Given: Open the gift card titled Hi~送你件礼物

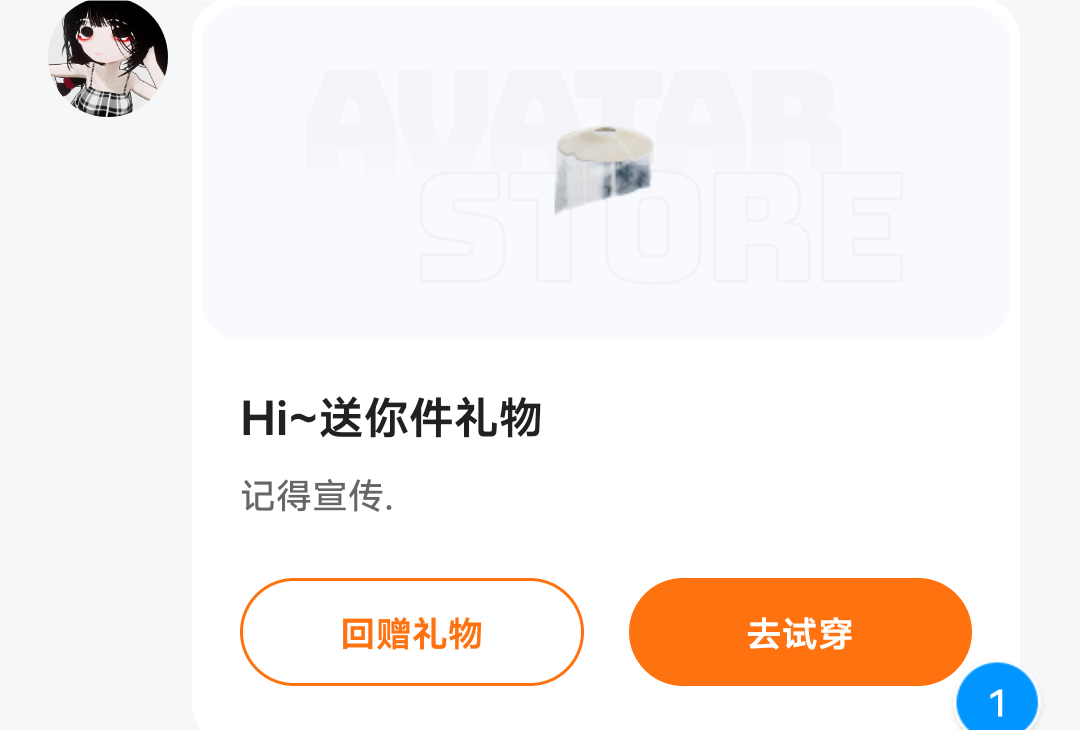Looking at the screenshot, I should pos(391,418).
